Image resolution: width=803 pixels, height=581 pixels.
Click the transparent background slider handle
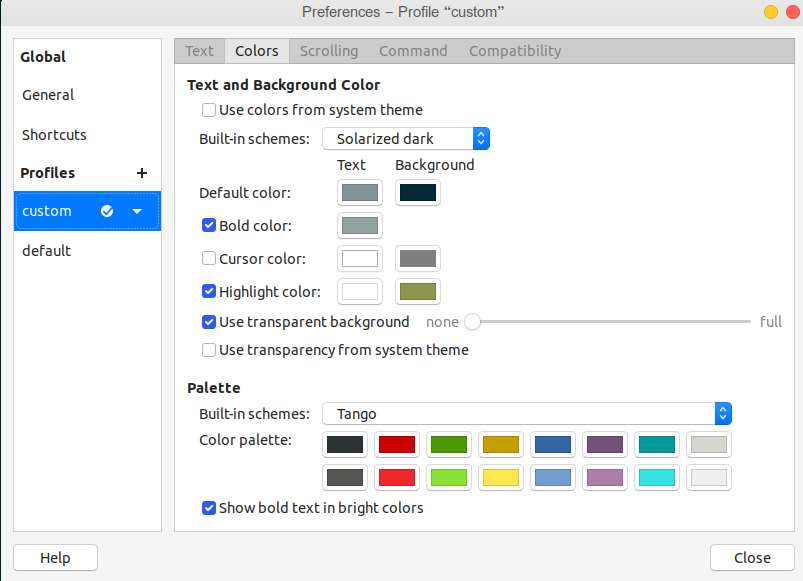coord(473,322)
